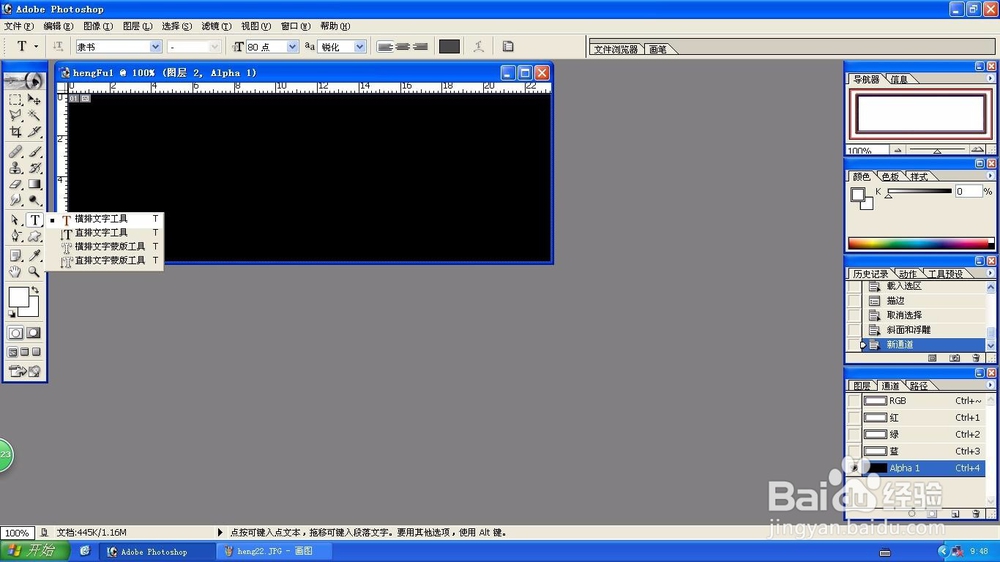Hide the Alpha 1 channel eye
Viewport: 1000px width, 562px height.
[854, 468]
